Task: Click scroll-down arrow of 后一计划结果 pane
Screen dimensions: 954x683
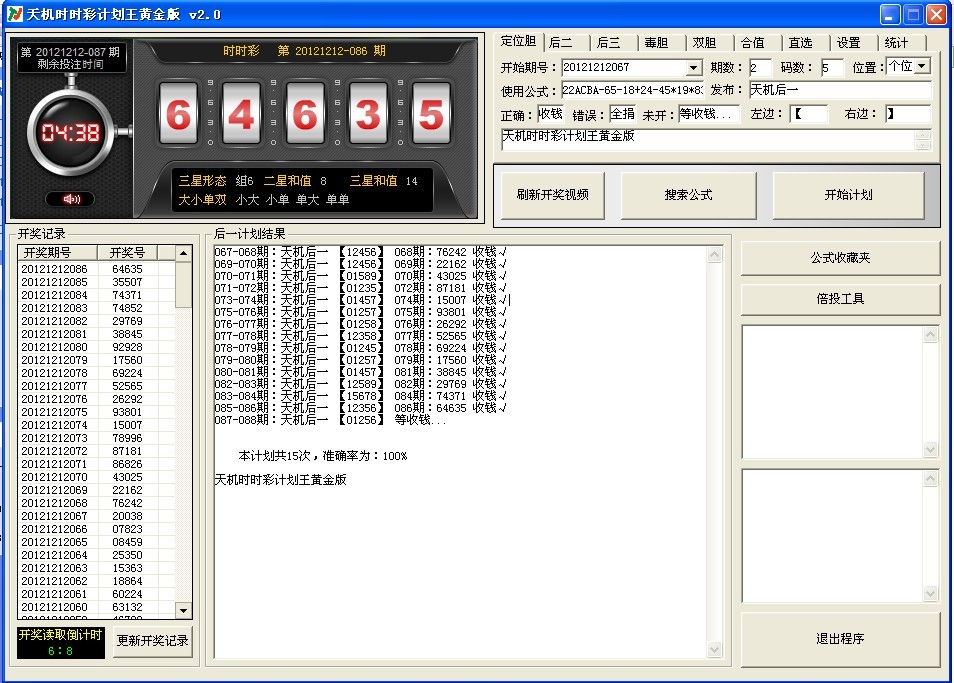Action: (x=715, y=650)
